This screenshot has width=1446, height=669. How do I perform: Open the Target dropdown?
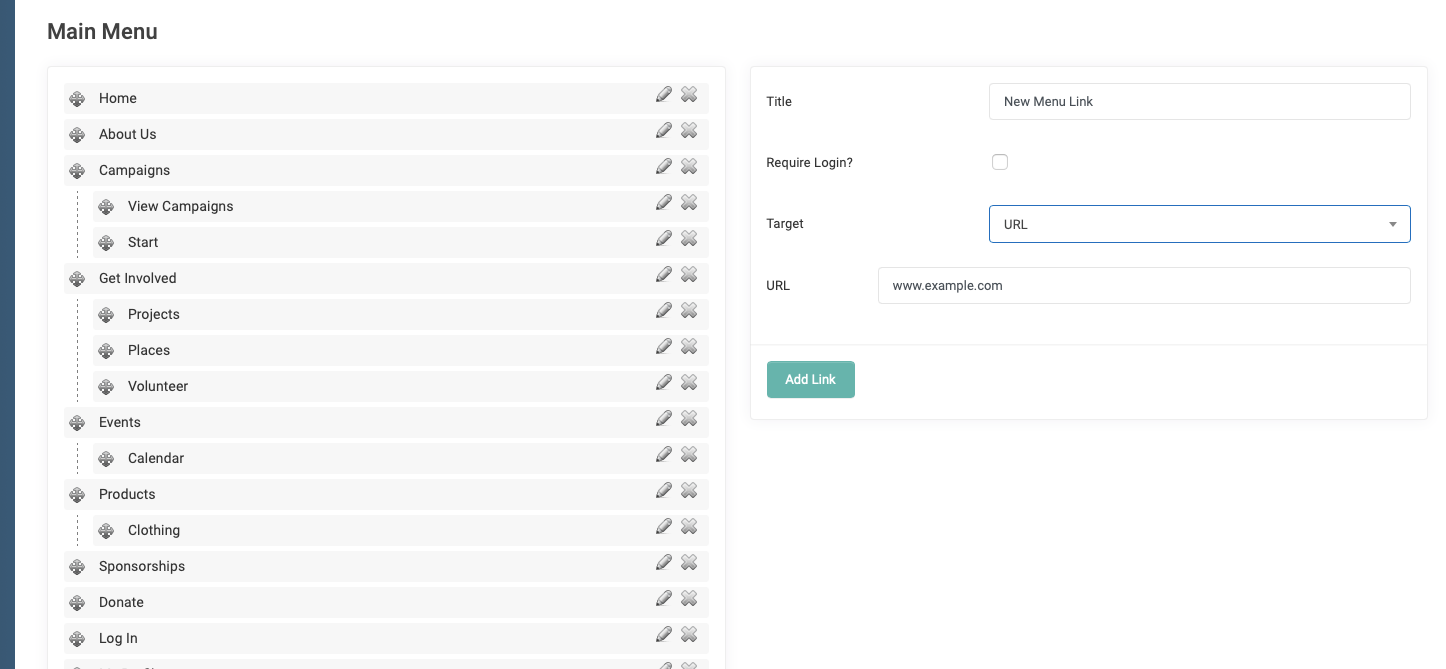coord(1199,224)
